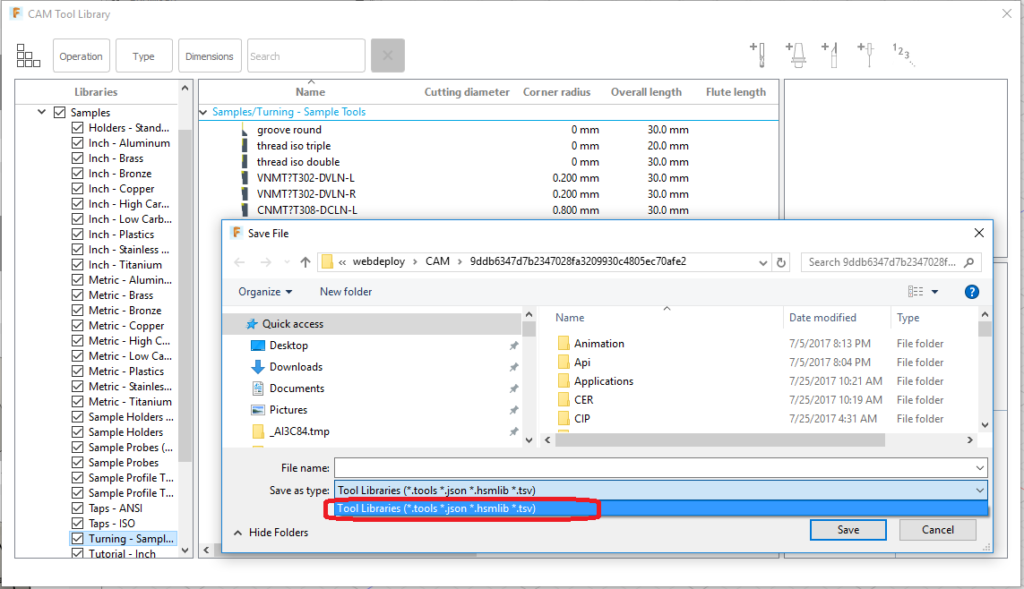This screenshot has height=589, width=1024.
Task: Click the Operation filter button
Action: point(81,56)
